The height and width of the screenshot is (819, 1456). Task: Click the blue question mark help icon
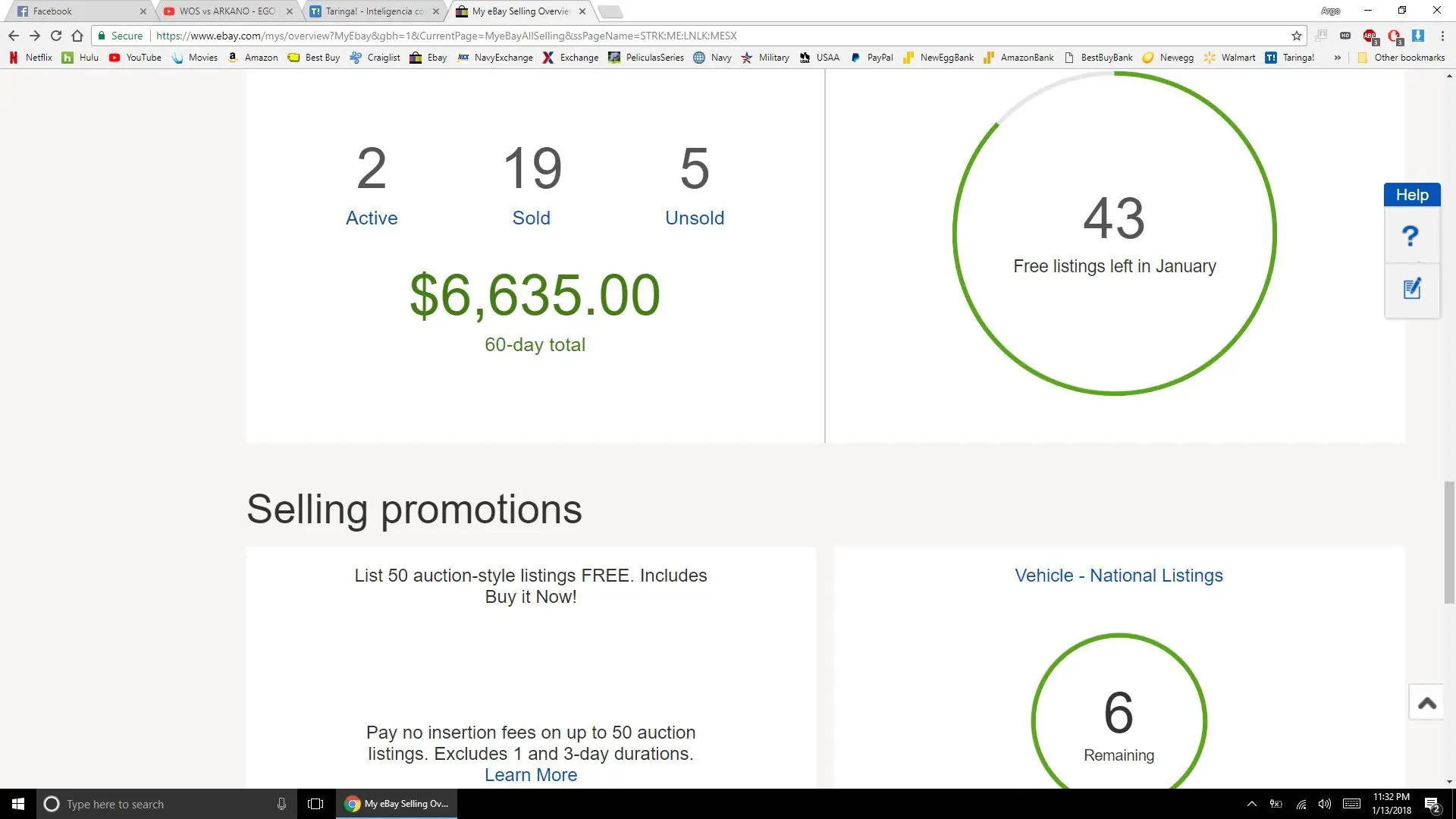(x=1410, y=237)
